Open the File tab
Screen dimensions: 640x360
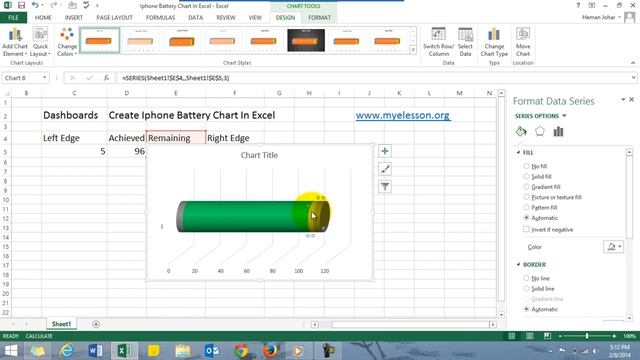13,18
